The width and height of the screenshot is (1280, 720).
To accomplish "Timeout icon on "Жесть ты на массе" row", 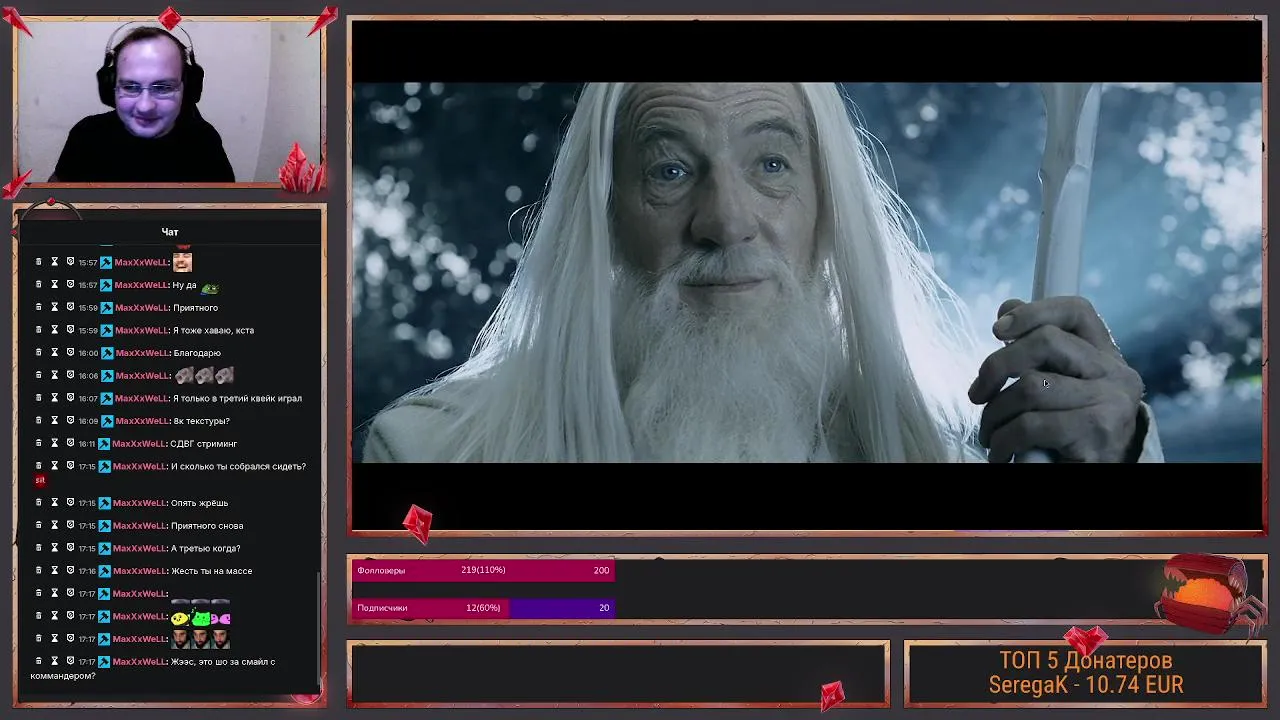I will coord(54,571).
